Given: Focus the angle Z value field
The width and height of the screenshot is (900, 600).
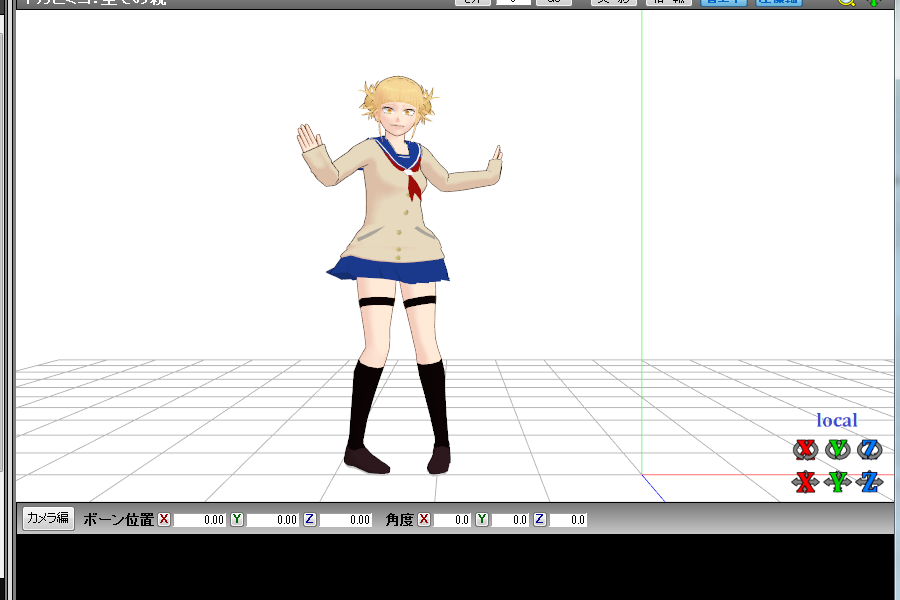Looking at the screenshot, I should (x=568, y=520).
